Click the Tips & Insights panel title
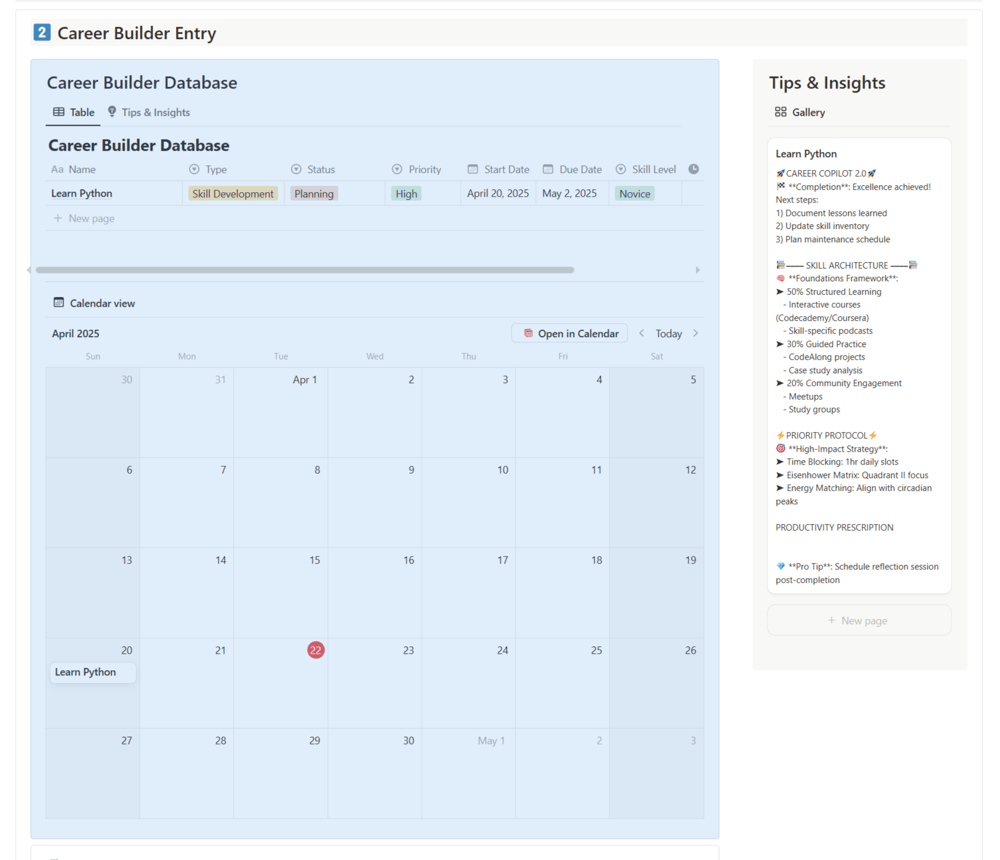This screenshot has height=860, width=1000. tap(827, 82)
